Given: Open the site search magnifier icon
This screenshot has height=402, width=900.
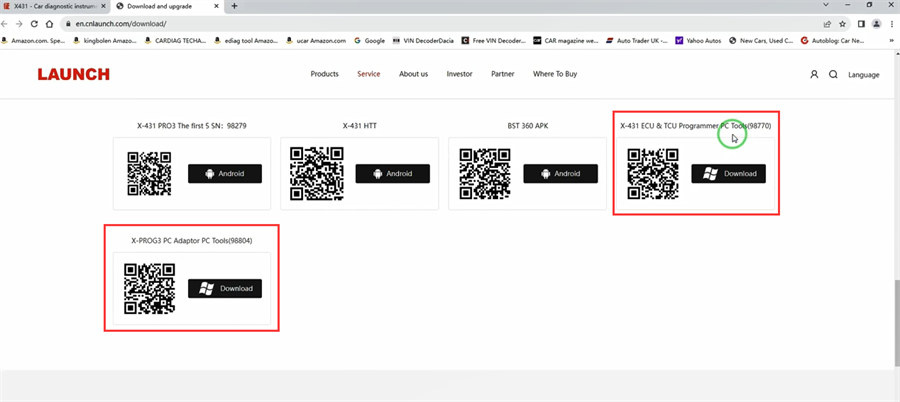Looking at the screenshot, I should point(833,74).
